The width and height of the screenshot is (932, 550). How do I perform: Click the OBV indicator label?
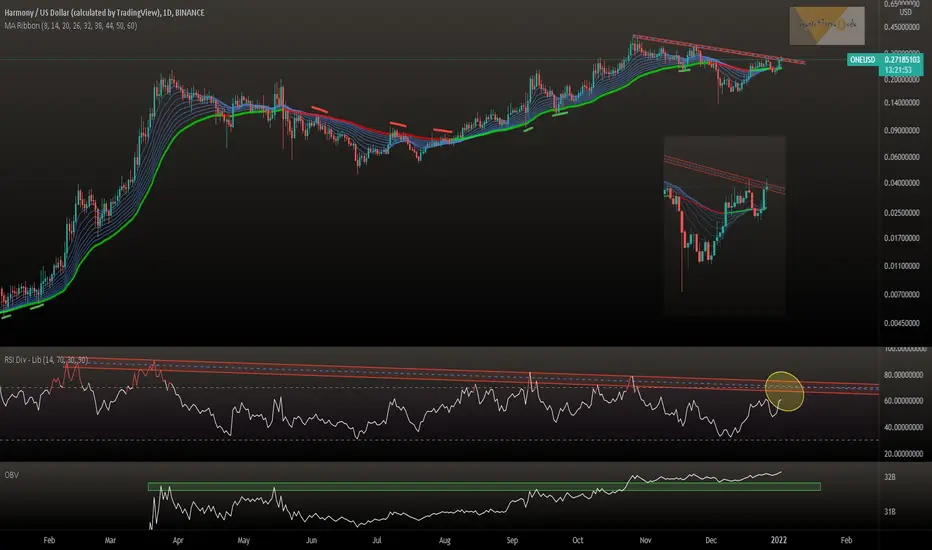(x=11, y=475)
